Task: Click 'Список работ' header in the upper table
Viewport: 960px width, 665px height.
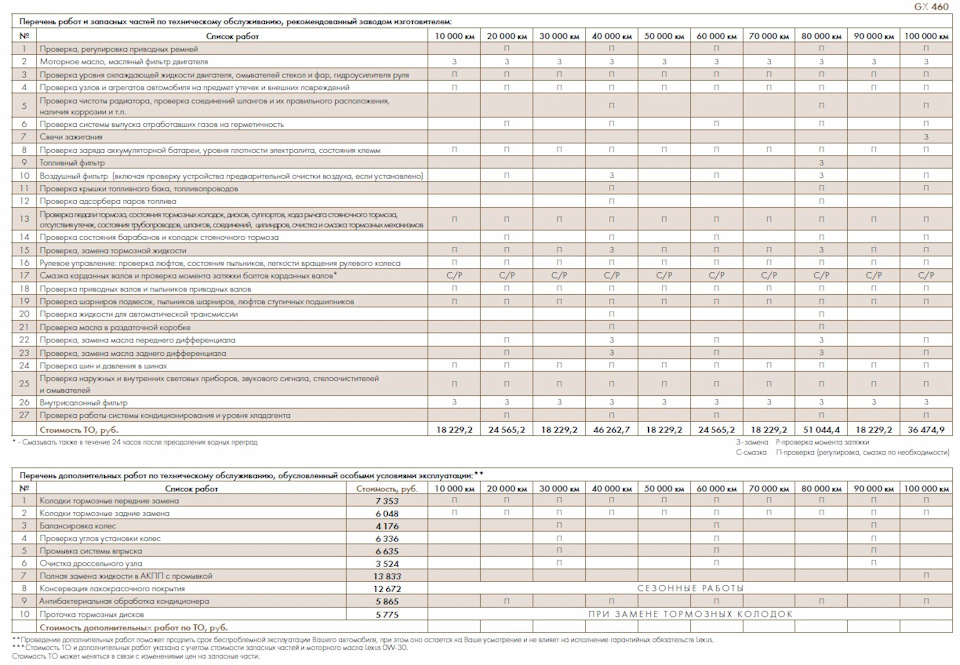Action: pos(232,36)
